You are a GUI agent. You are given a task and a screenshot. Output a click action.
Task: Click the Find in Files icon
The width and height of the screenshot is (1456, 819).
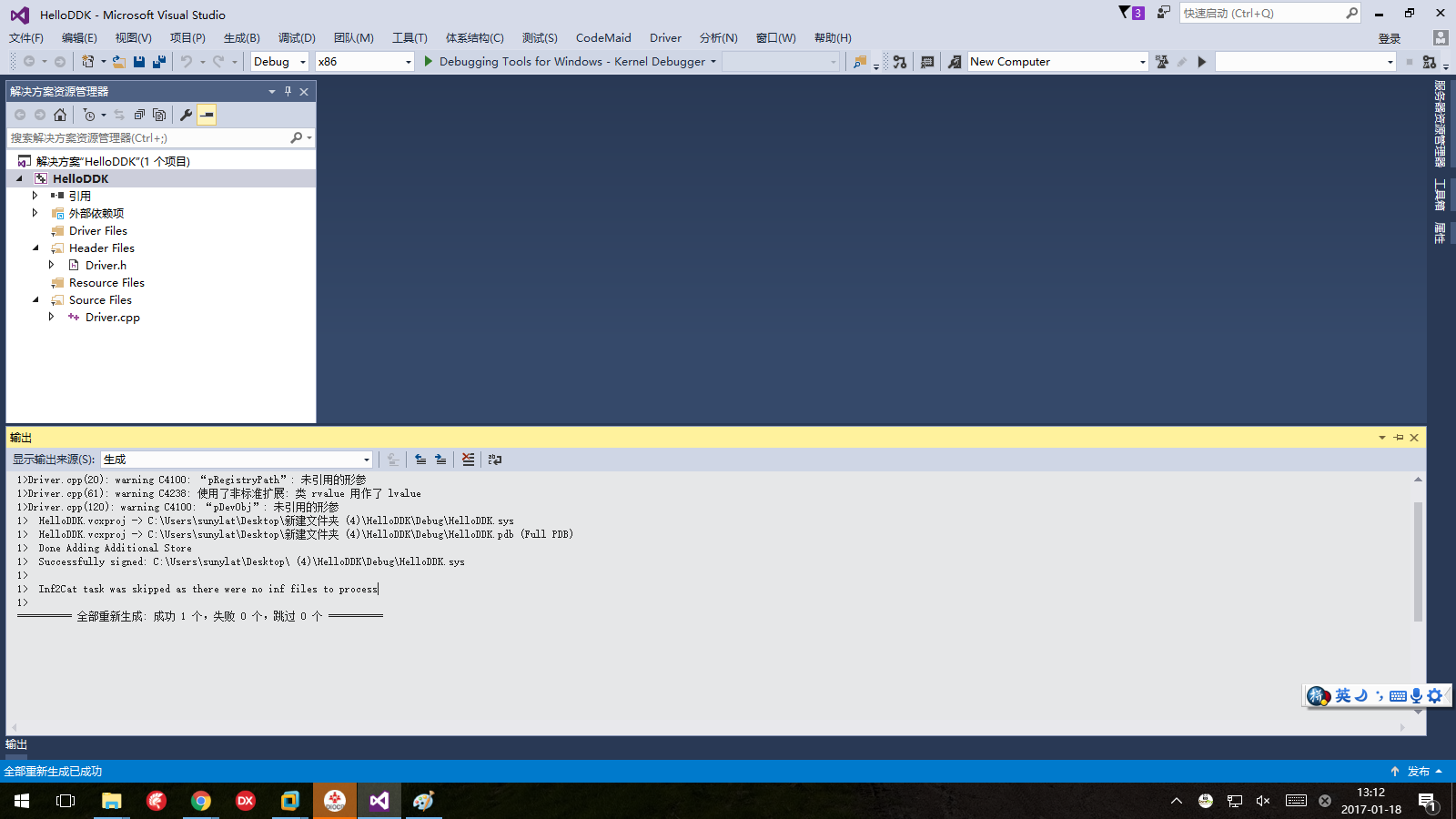[x=859, y=62]
